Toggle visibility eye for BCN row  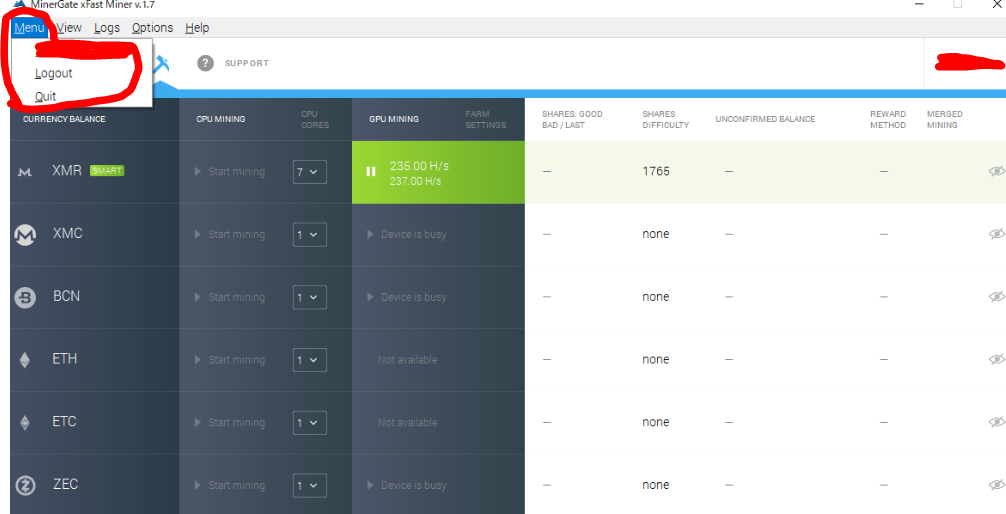(x=996, y=297)
